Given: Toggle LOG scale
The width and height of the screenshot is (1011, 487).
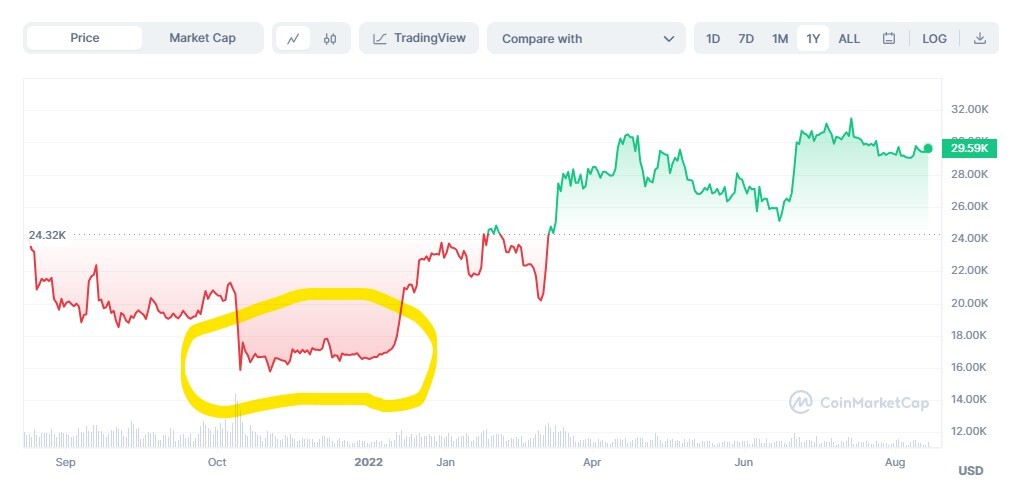Looking at the screenshot, I should point(934,39).
